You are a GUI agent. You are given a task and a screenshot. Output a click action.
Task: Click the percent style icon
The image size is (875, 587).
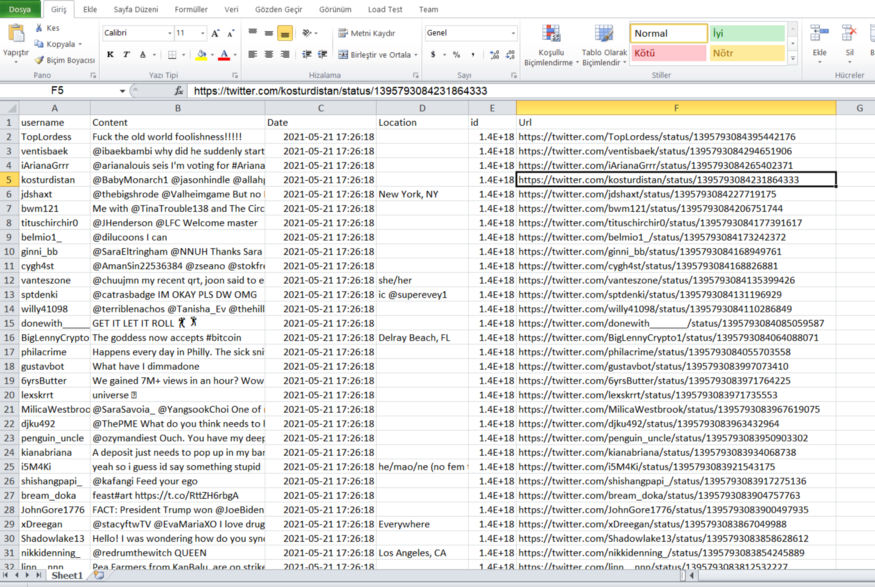[x=456, y=55]
